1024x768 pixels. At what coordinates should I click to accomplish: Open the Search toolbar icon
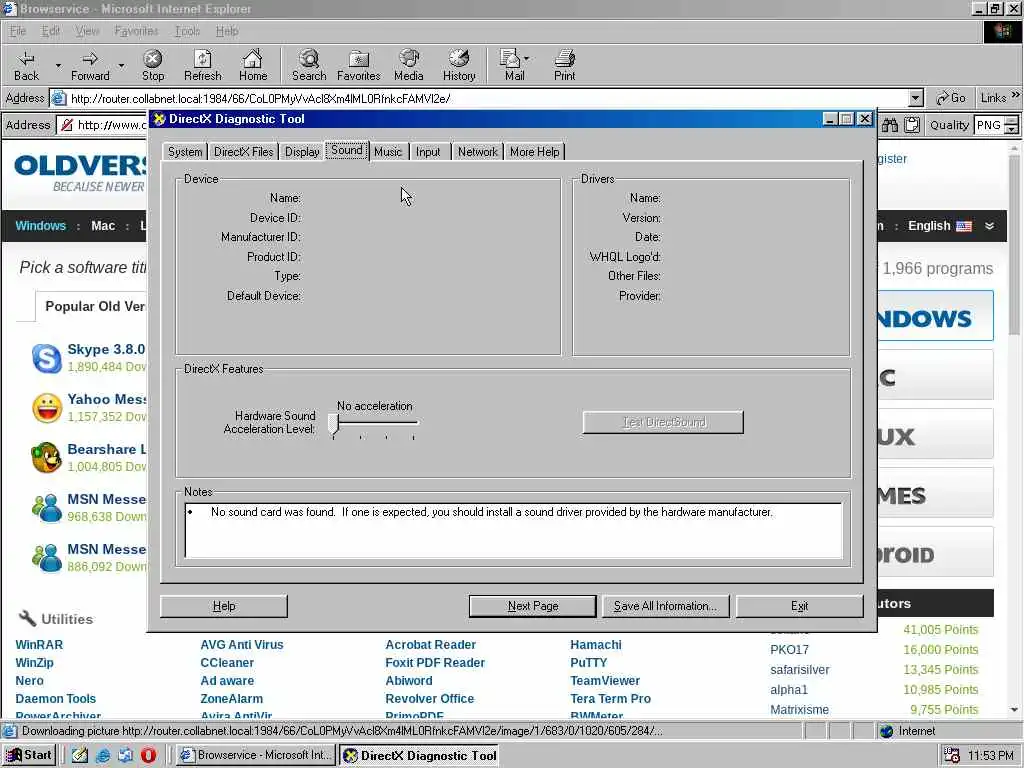coord(309,59)
